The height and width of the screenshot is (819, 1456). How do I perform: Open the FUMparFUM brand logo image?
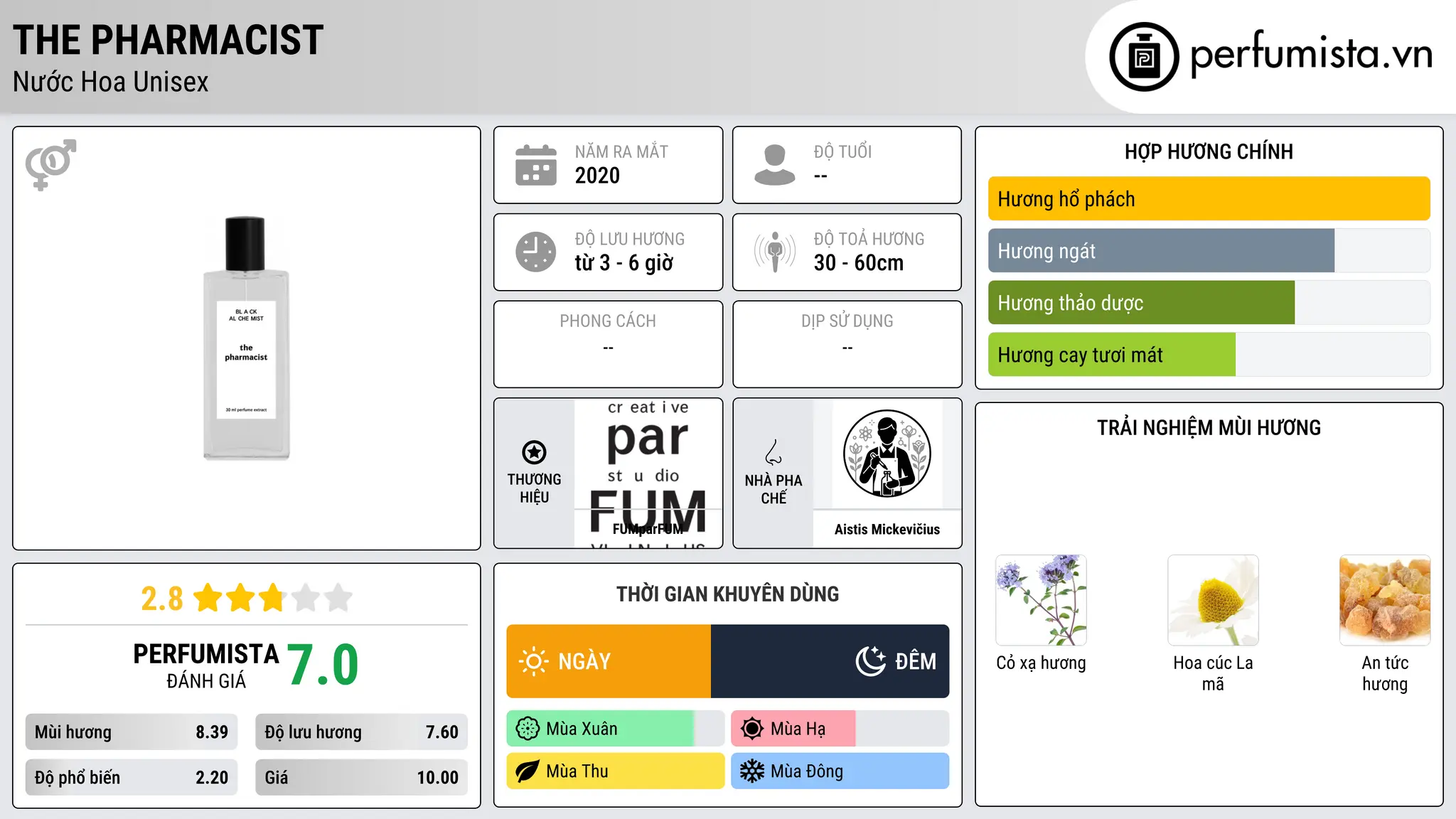[648, 473]
